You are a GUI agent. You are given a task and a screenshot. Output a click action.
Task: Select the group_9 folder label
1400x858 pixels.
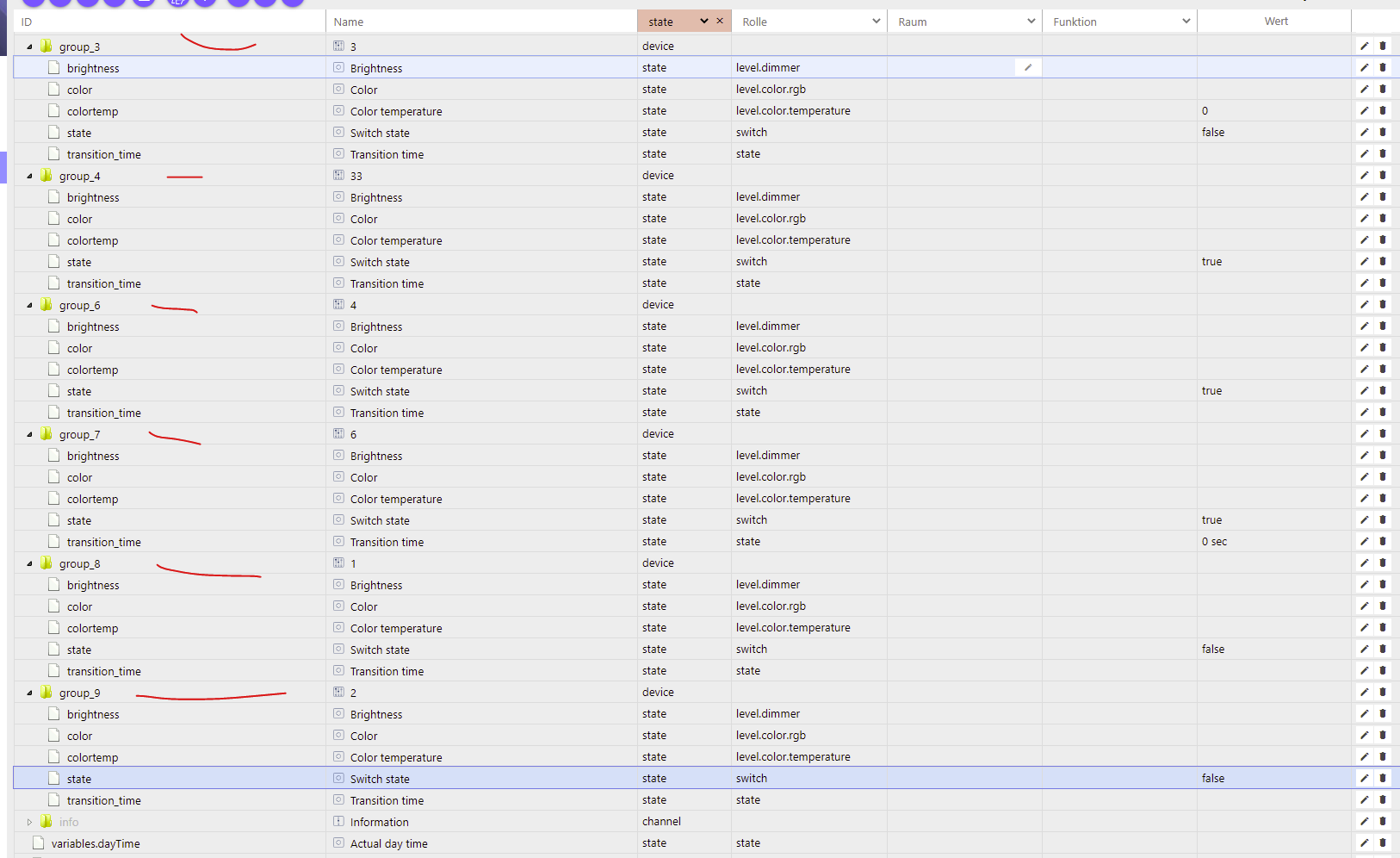pos(79,693)
